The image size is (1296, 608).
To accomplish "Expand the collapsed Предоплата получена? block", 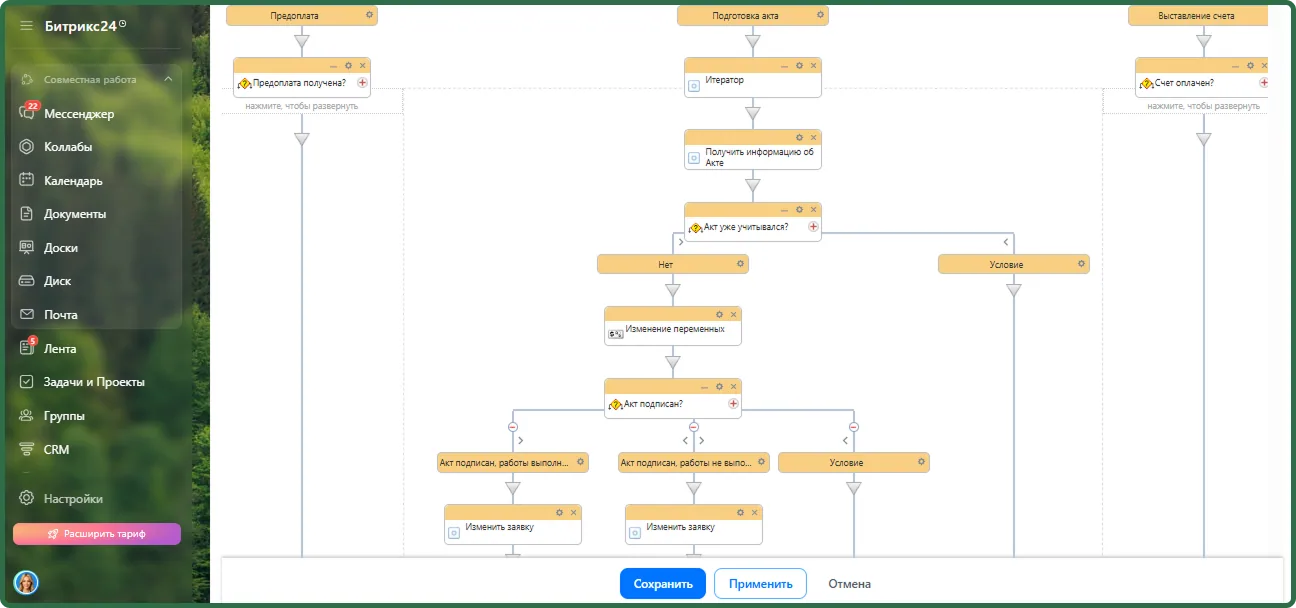I will 301,106.
